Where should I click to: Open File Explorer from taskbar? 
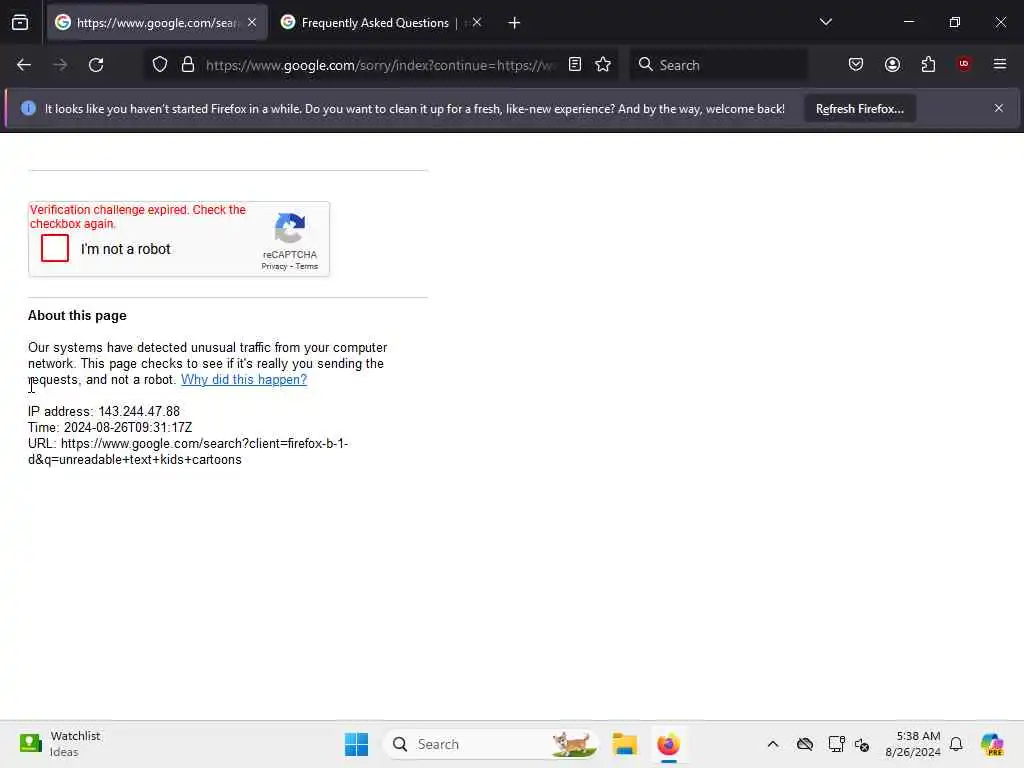click(624, 744)
